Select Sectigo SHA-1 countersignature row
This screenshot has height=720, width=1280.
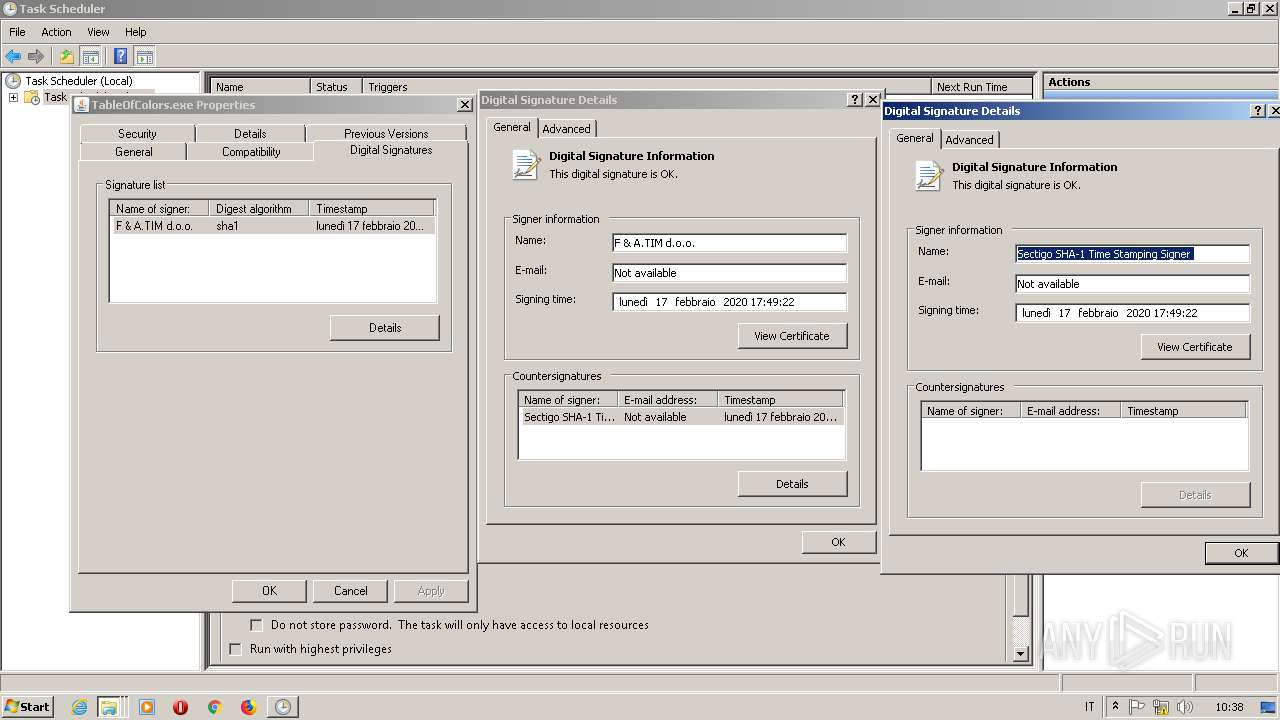click(681, 417)
